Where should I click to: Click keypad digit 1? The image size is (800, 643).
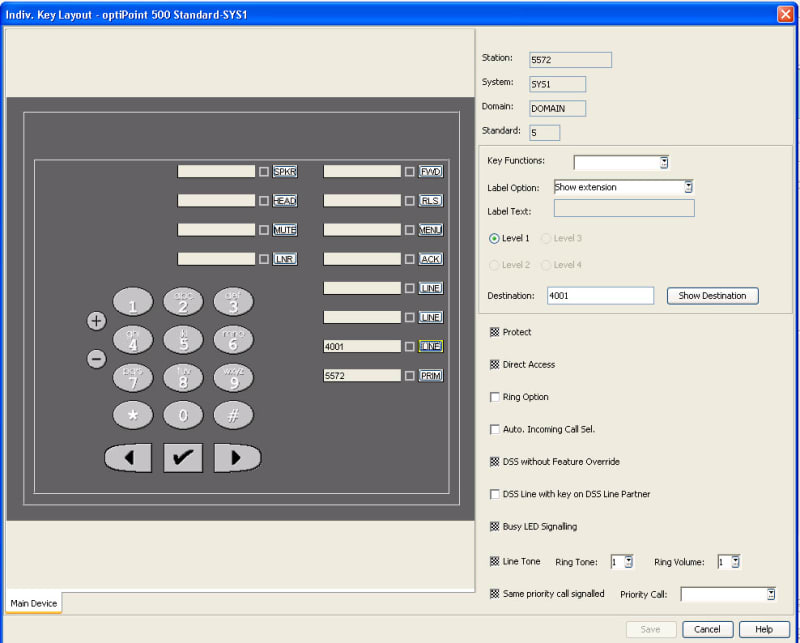click(x=133, y=302)
